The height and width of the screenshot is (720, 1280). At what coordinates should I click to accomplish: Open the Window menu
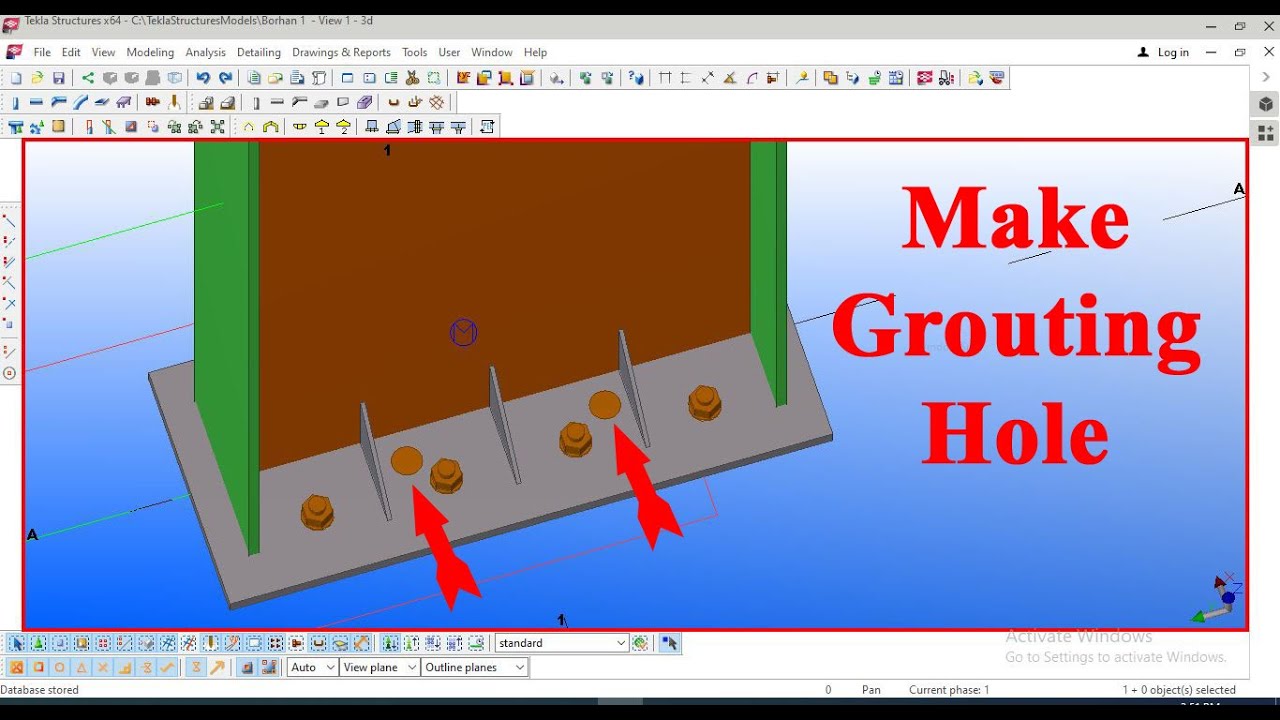point(492,52)
